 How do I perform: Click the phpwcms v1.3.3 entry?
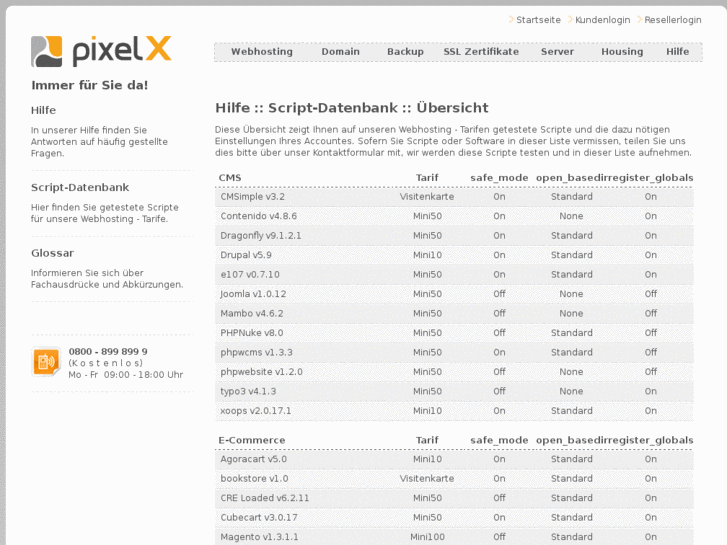[256, 353]
